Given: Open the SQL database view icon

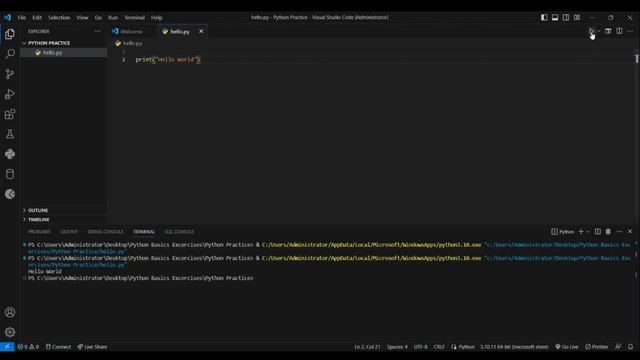Looking at the screenshot, I should click(10, 174).
